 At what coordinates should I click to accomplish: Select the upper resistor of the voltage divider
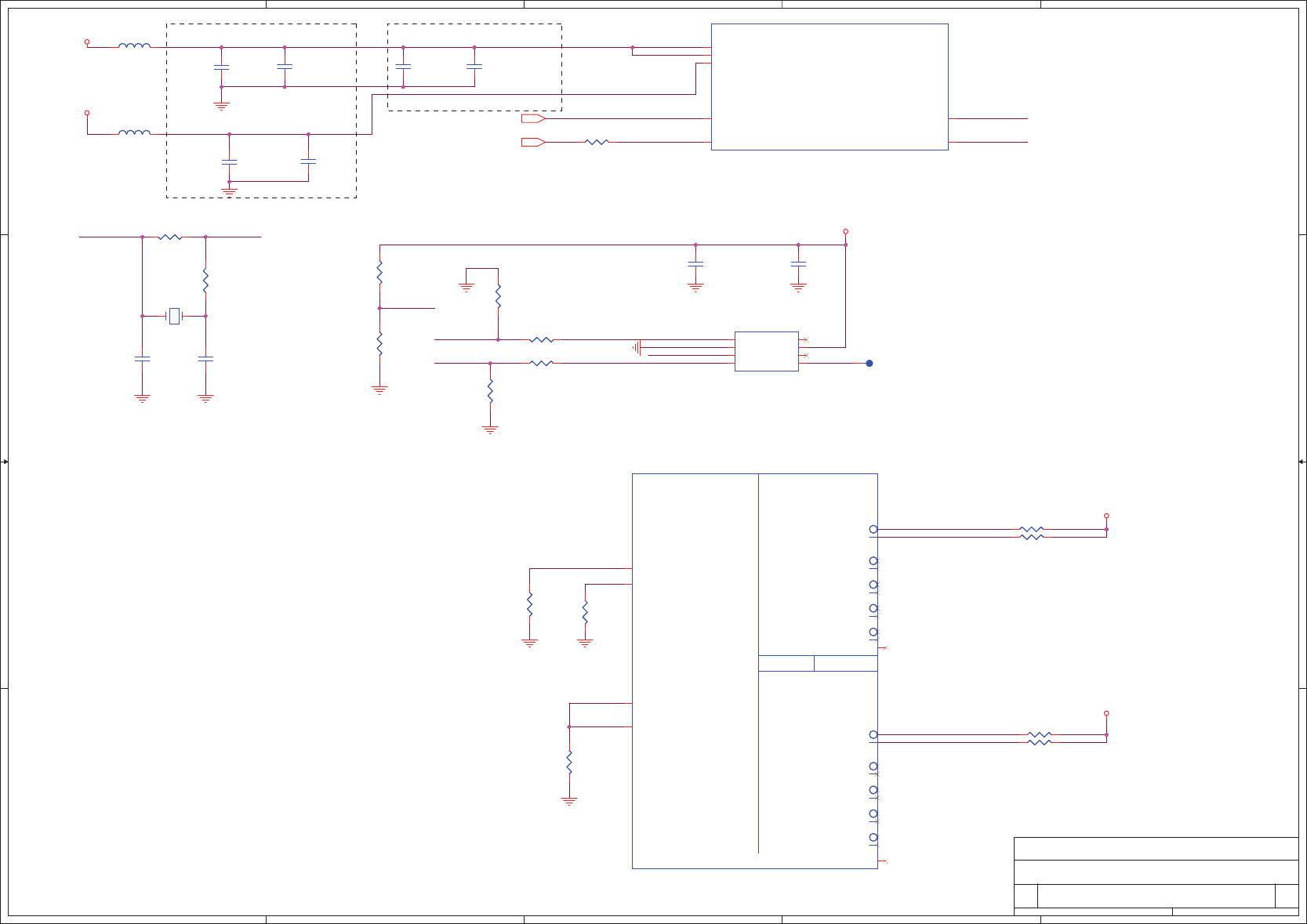[x=379, y=273]
